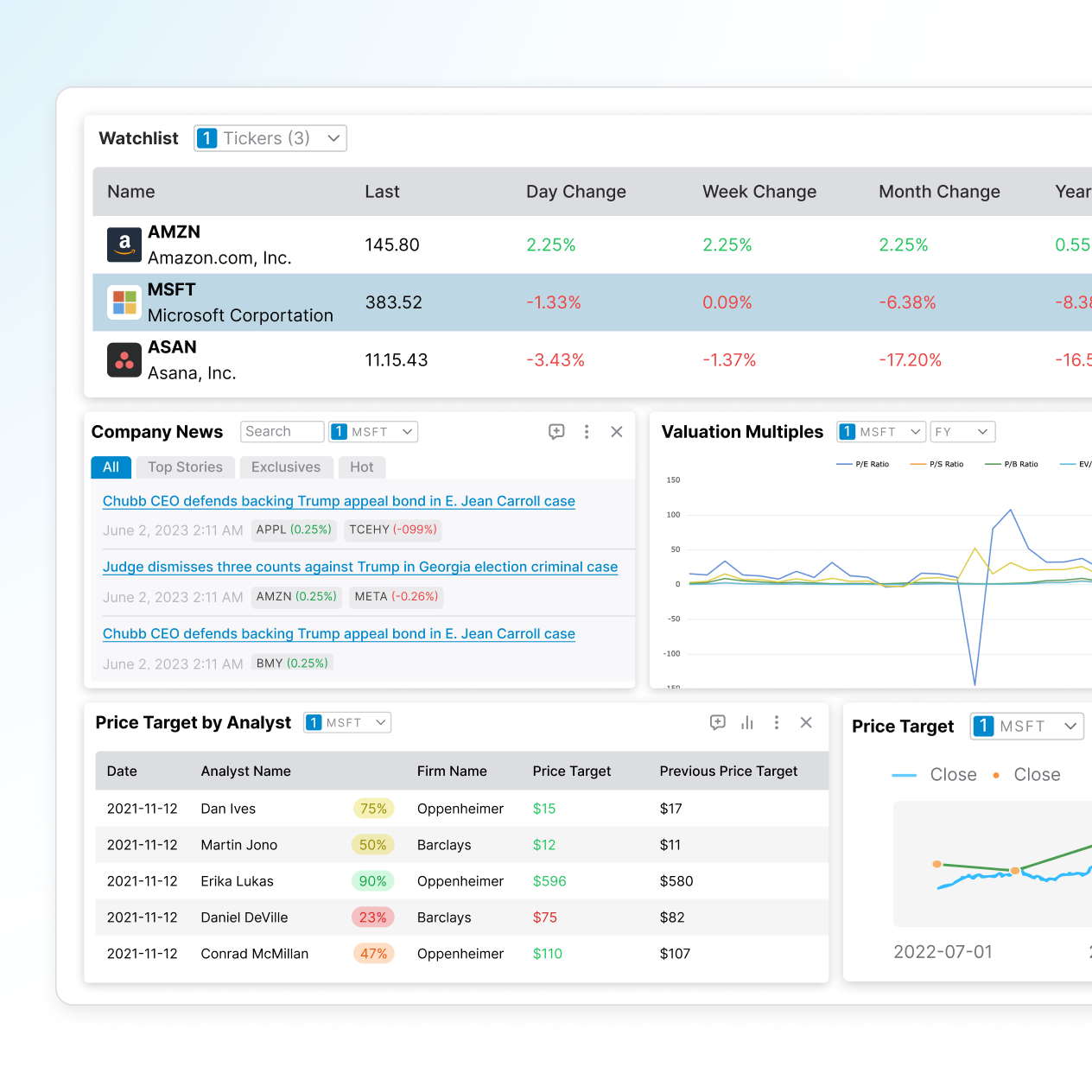Click the Microsoft logo icon in watchlist

point(124,302)
